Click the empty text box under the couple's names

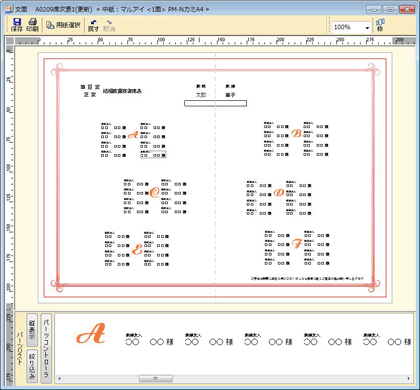click(x=215, y=104)
